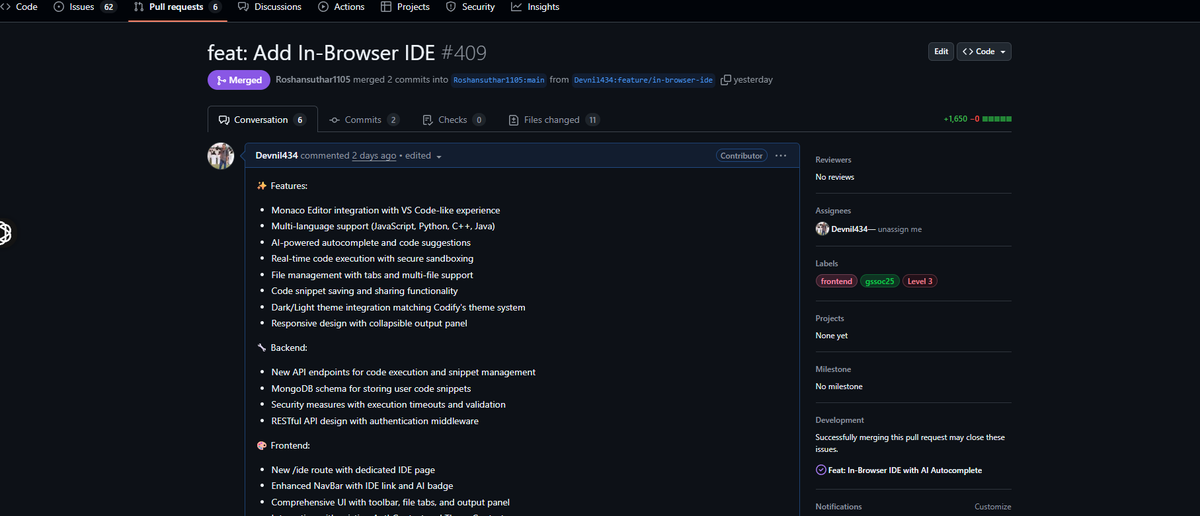The width and height of the screenshot is (1200, 516).
Task: Click the gssoc25 label
Action: point(880,281)
